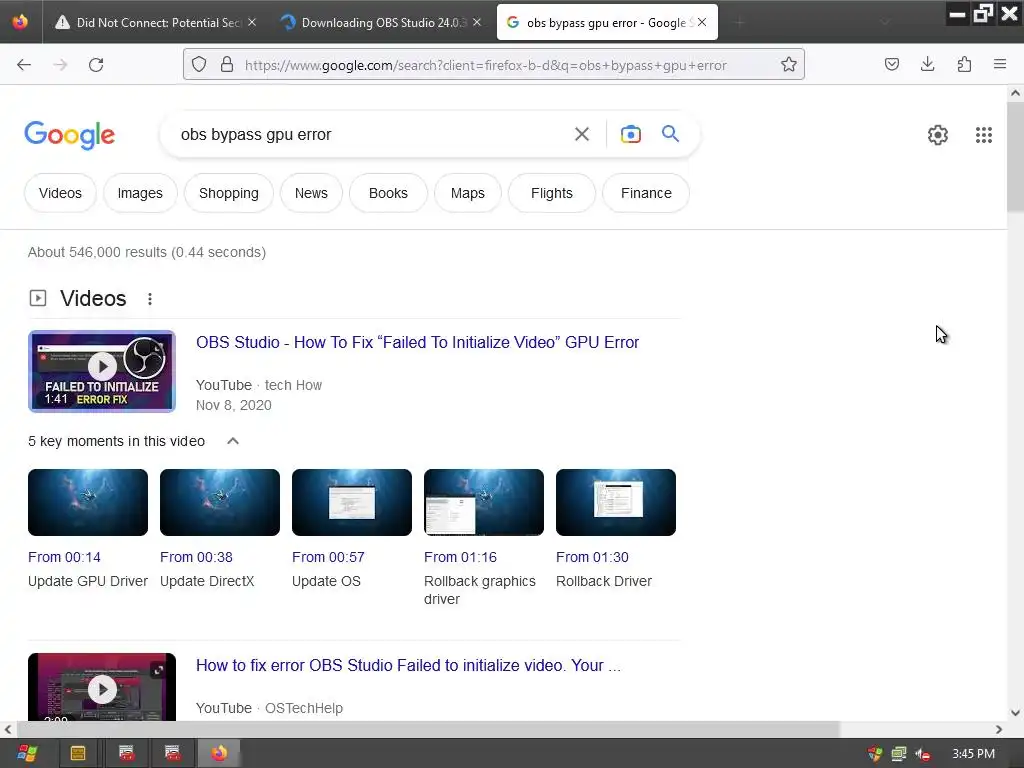
Task: Search by image camera icon
Action: pos(630,135)
